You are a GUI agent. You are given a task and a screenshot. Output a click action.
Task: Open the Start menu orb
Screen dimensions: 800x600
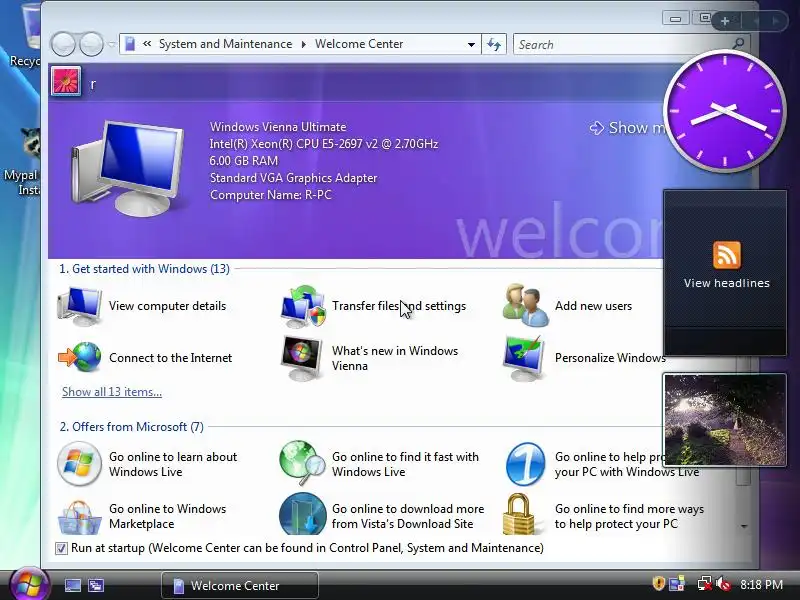click(x=29, y=585)
